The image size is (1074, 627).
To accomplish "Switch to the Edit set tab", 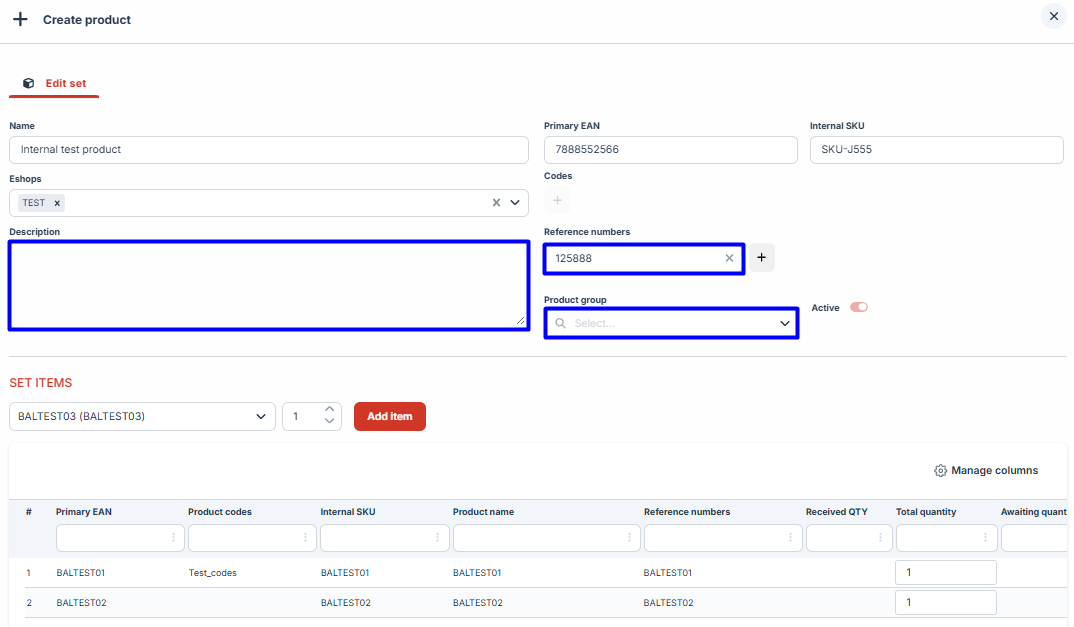I will point(55,84).
